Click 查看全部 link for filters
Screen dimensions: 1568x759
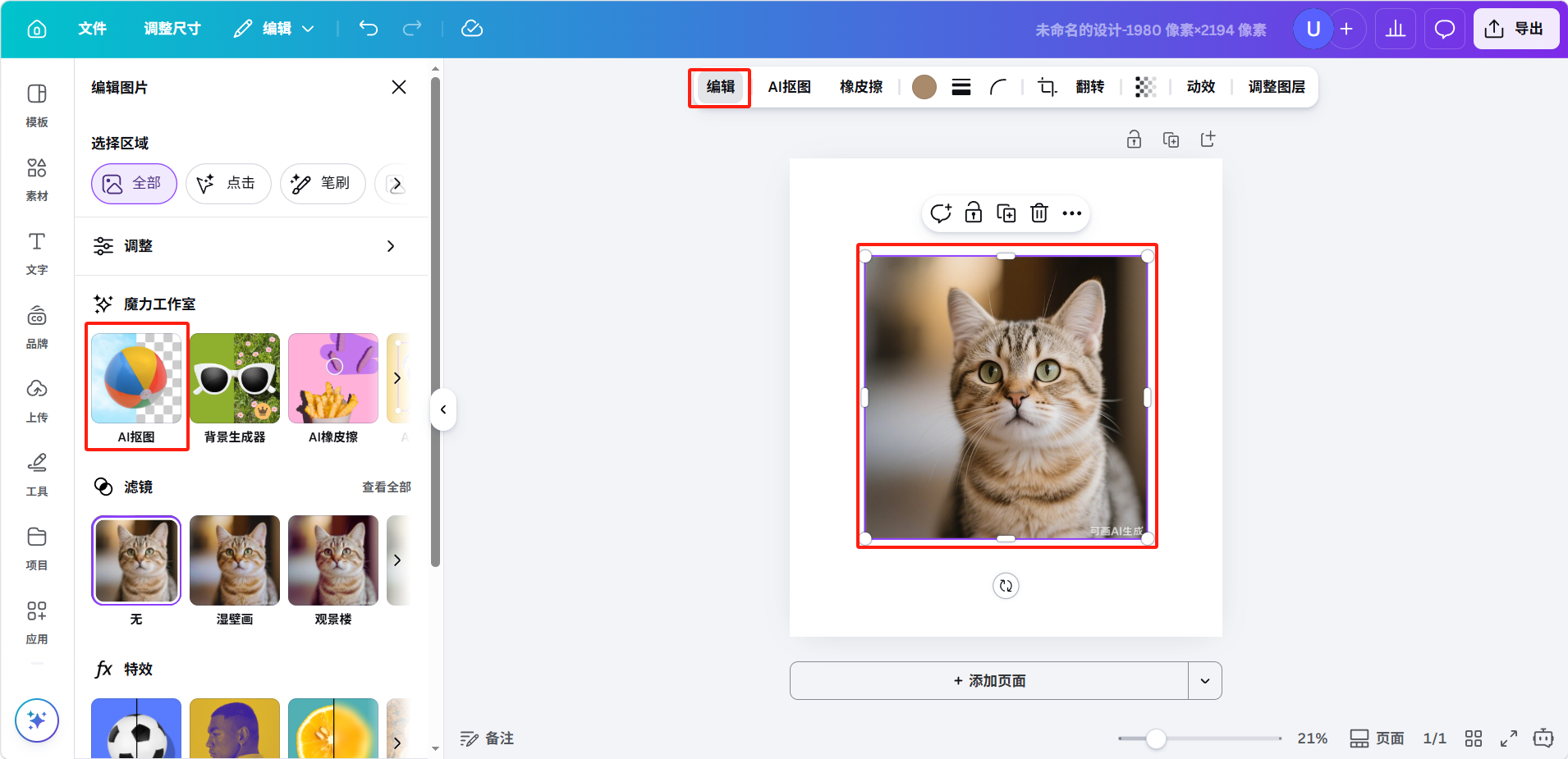[x=387, y=487]
